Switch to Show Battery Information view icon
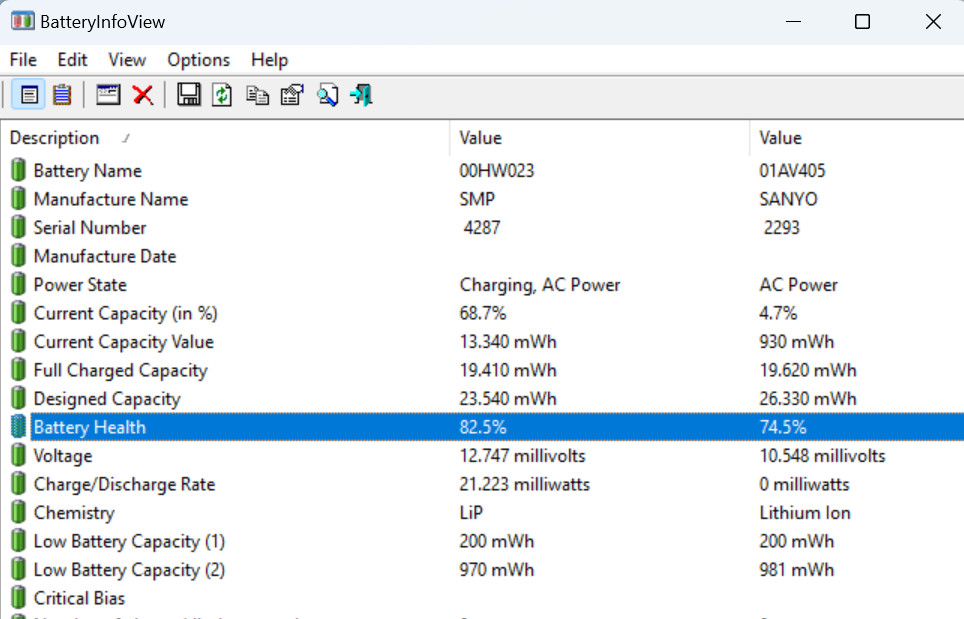Screen dimensions: 964x619 [29, 95]
